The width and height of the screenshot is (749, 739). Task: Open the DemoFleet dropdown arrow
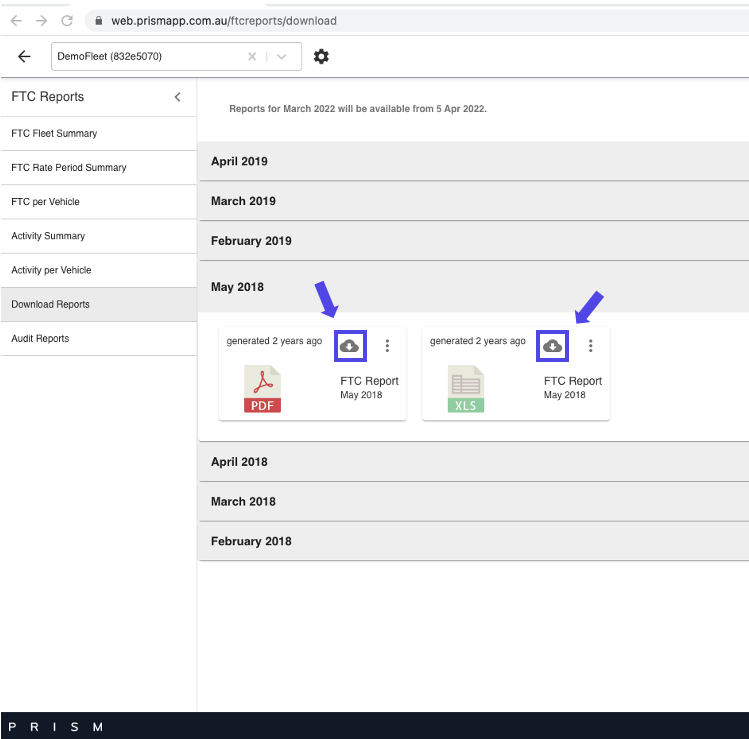282,57
